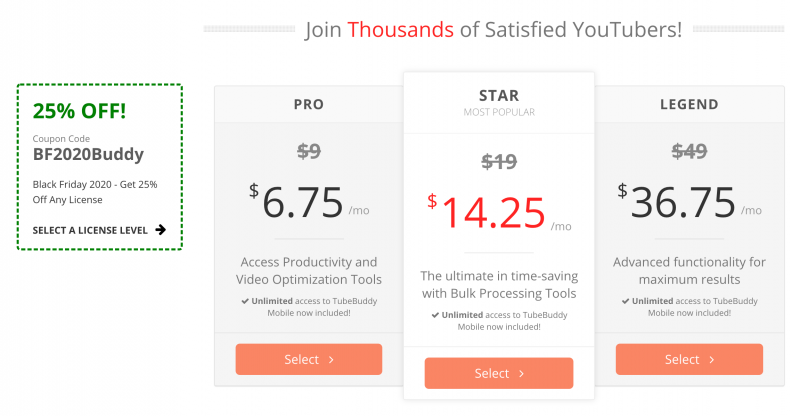Click the red $14.25 STAR price

point(493,212)
